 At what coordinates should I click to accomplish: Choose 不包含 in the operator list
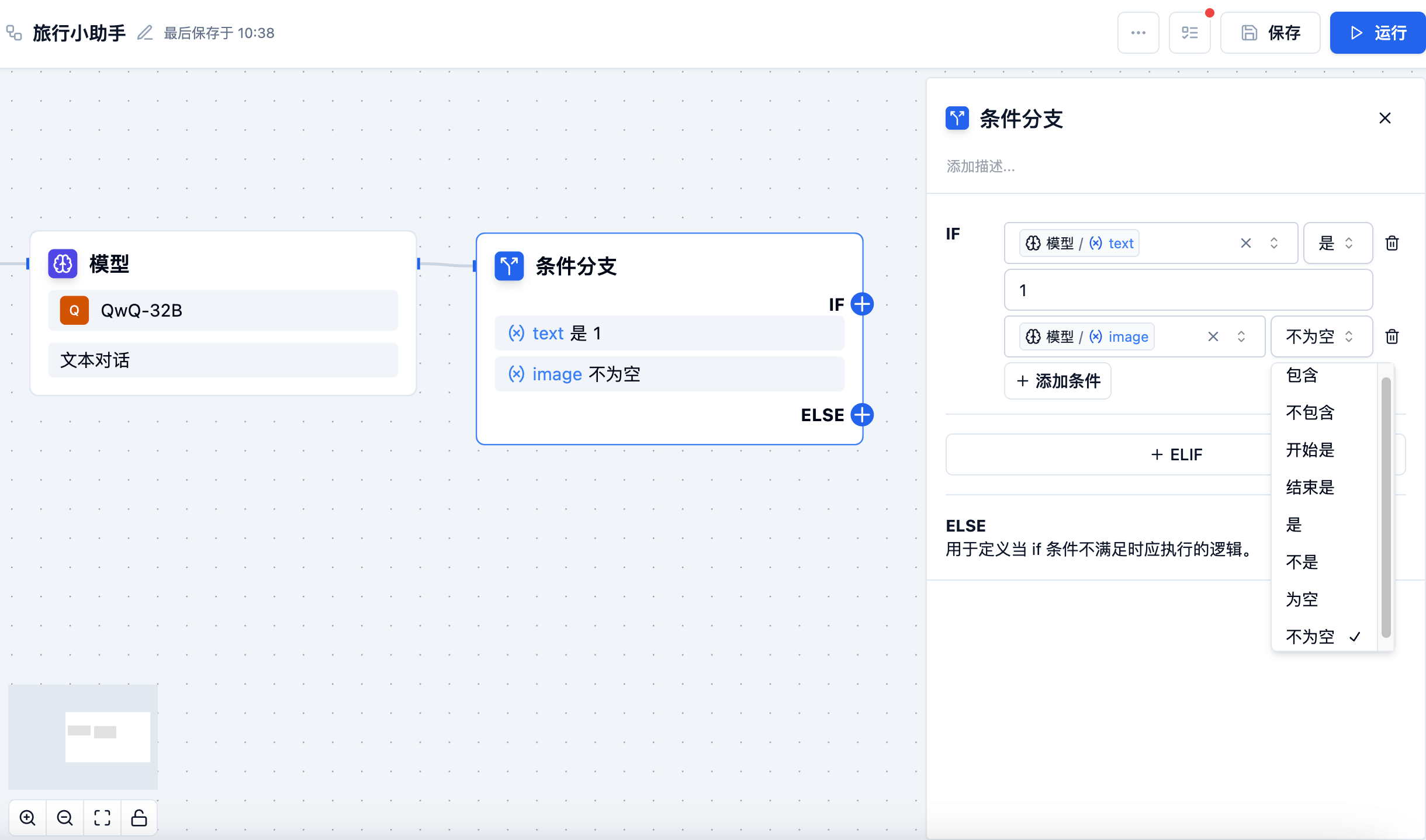[x=1310, y=412]
